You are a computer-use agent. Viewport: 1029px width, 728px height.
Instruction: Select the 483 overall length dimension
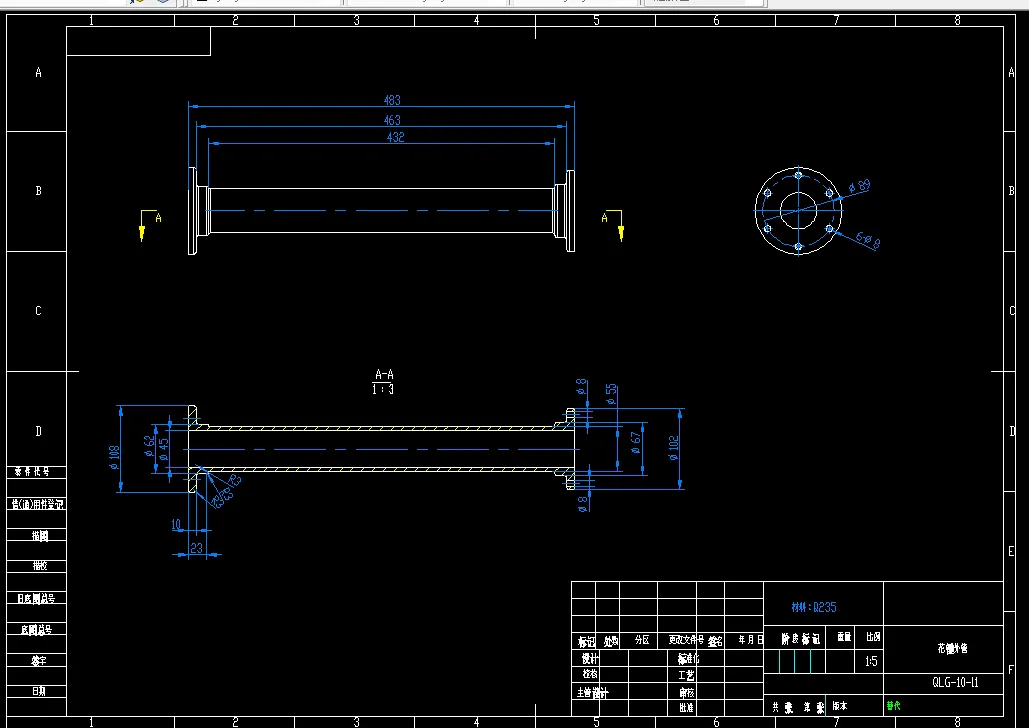pyautogui.click(x=392, y=100)
